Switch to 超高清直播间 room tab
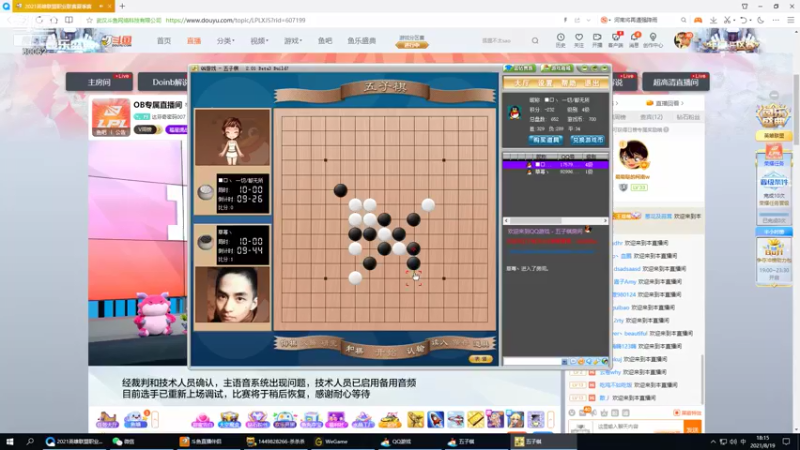Screen dimensions: 800x450 676,82
